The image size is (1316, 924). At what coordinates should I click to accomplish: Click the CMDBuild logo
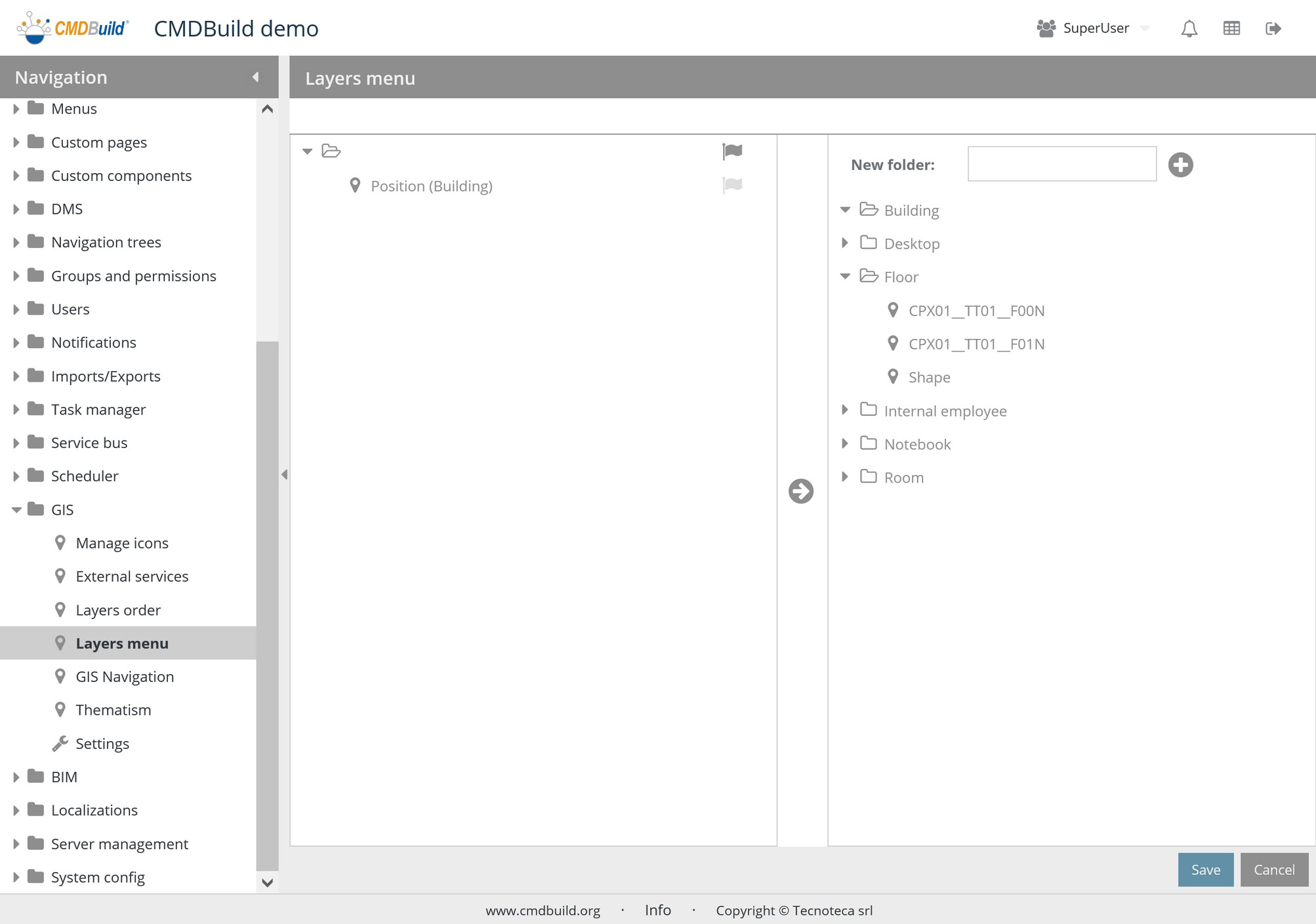[x=73, y=28]
